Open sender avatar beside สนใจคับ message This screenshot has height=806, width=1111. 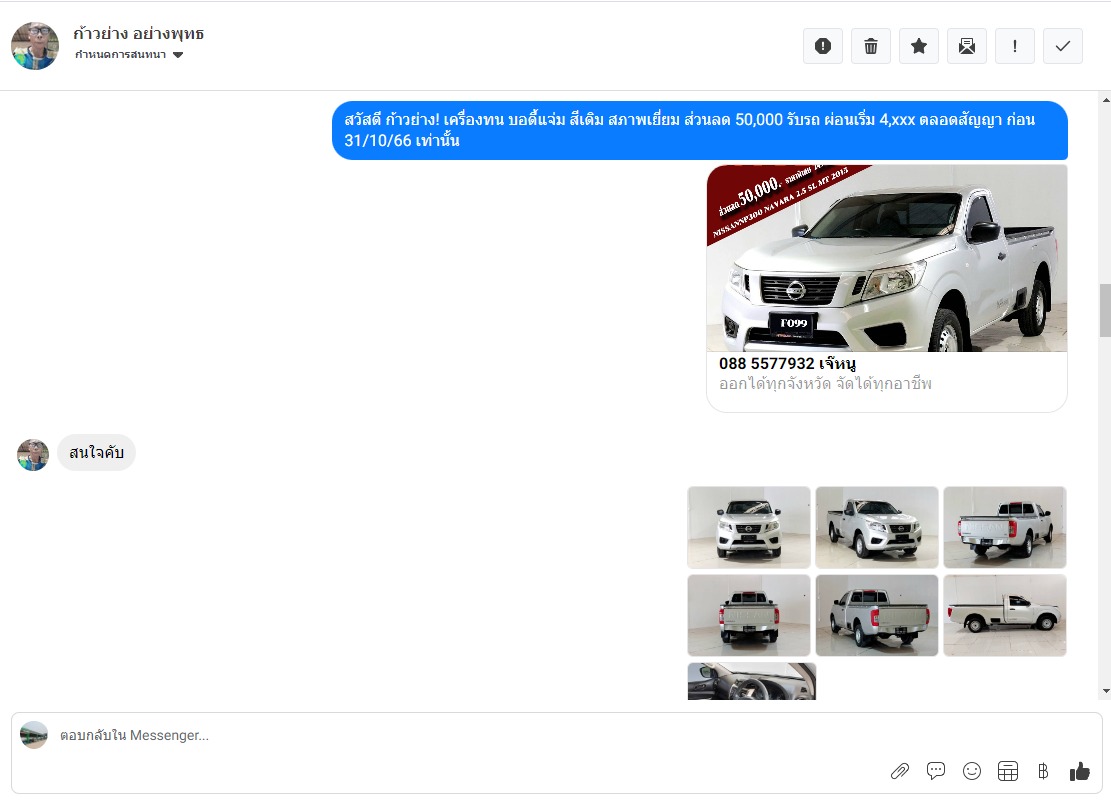pyautogui.click(x=33, y=455)
